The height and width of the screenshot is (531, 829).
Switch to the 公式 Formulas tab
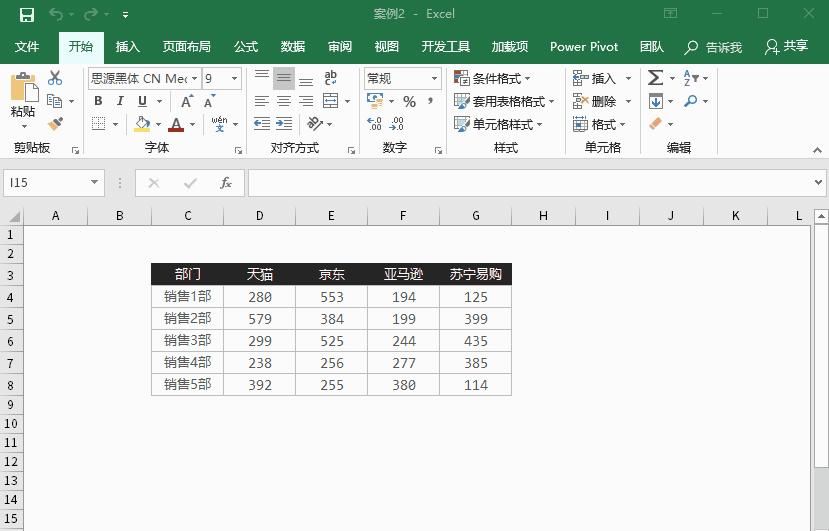246,47
